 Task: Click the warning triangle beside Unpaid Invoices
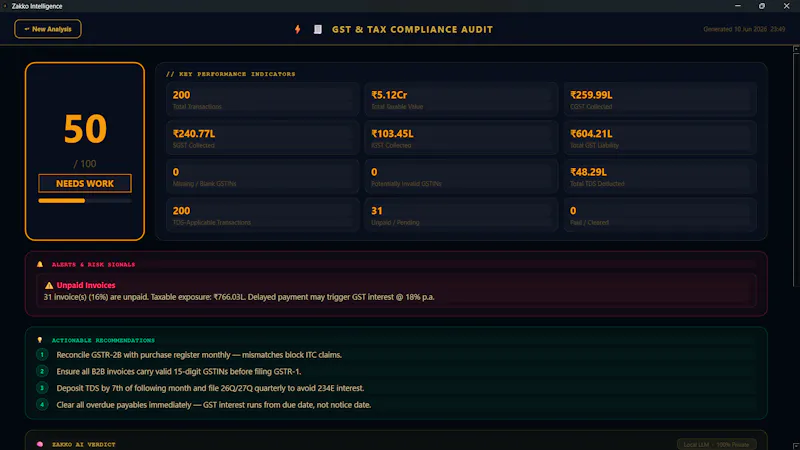[x=49, y=285]
